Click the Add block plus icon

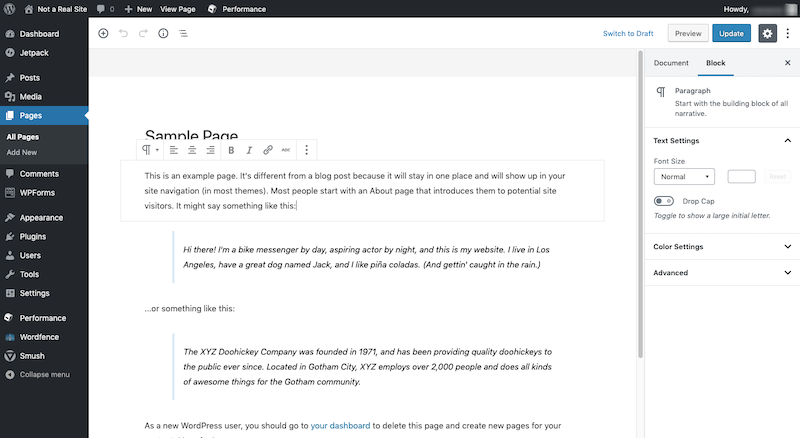pyautogui.click(x=103, y=33)
